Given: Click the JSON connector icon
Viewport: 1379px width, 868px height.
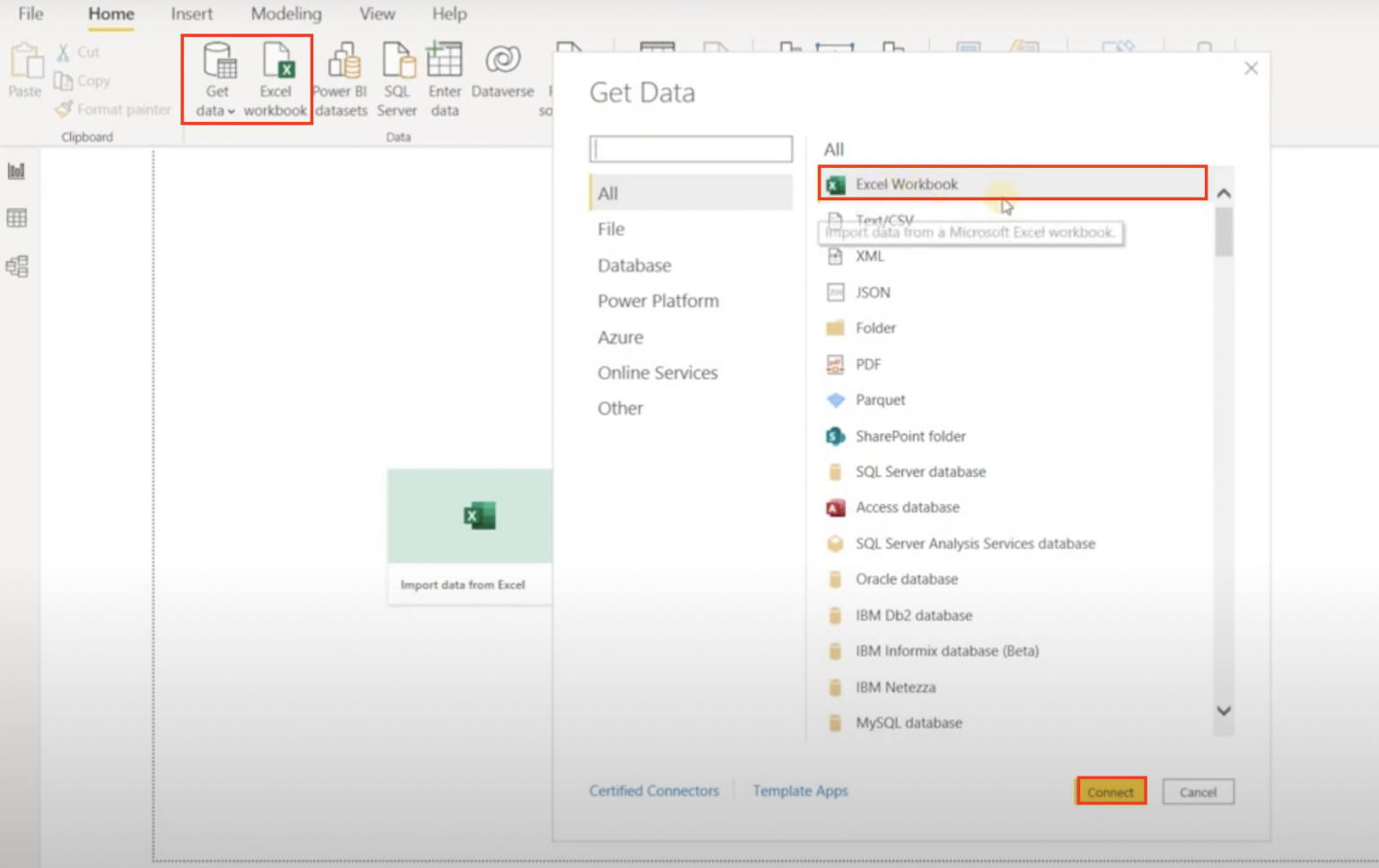Looking at the screenshot, I should pyautogui.click(x=835, y=292).
